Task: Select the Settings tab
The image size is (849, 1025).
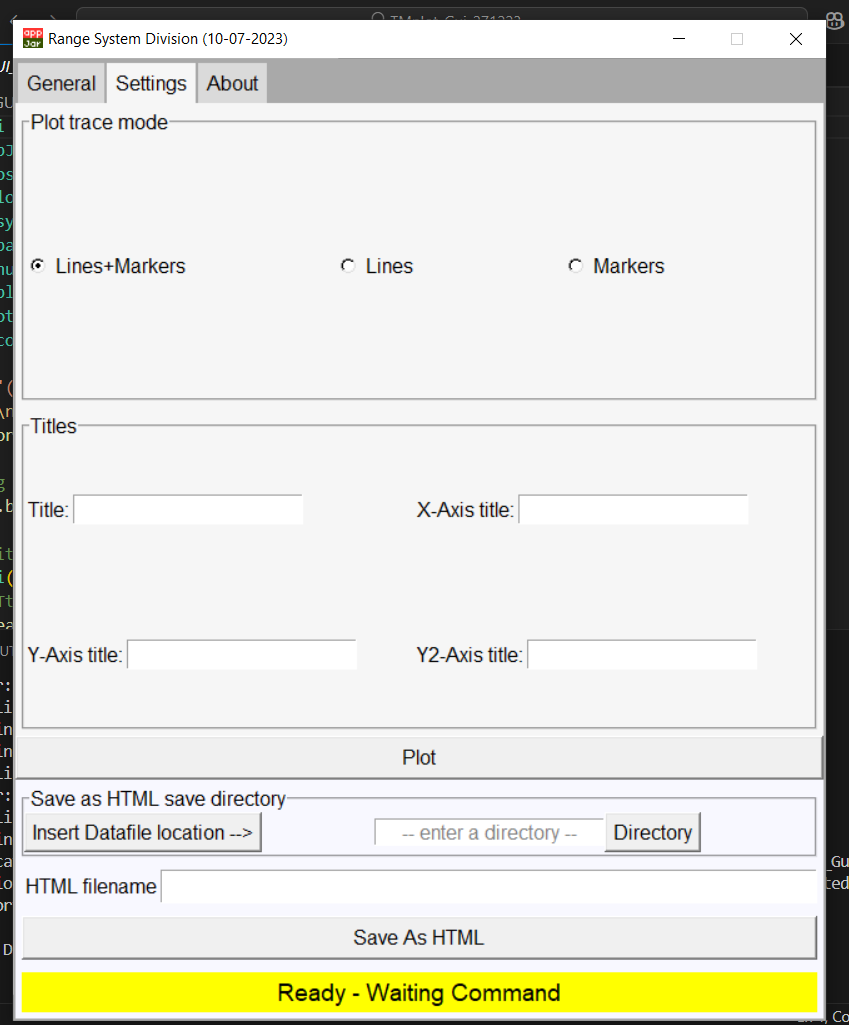Action: click(x=151, y=84)
